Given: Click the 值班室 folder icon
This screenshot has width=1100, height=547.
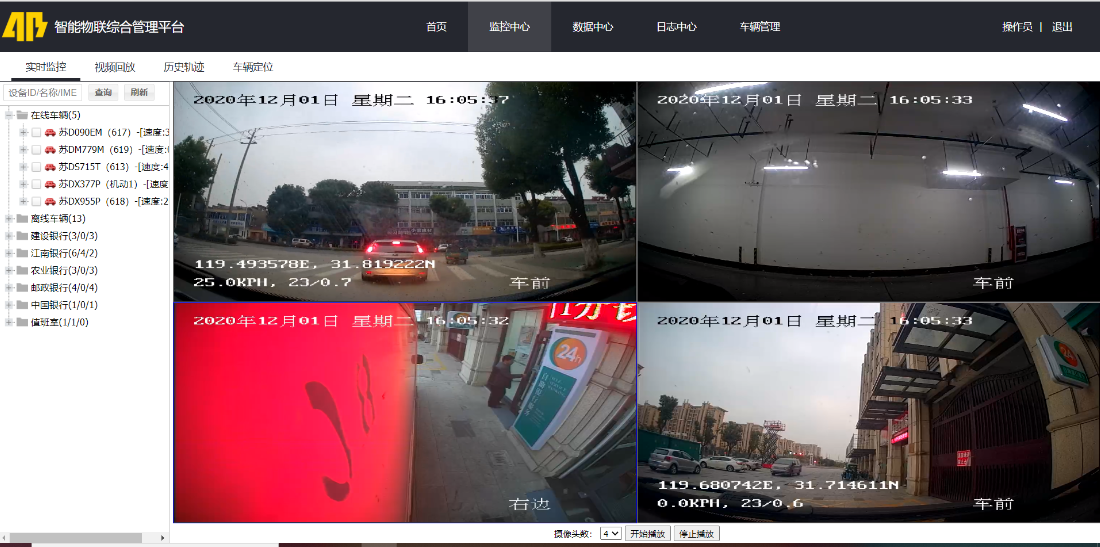Looking at the screenshot, I should coord(22,322).
